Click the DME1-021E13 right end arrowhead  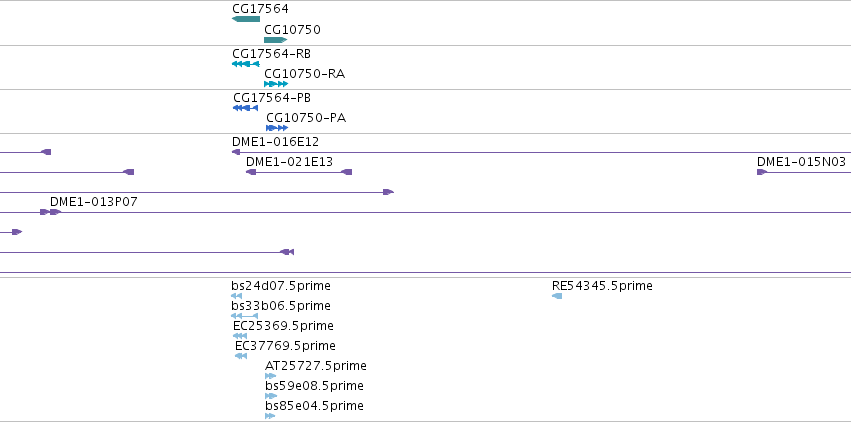point(346,172)
